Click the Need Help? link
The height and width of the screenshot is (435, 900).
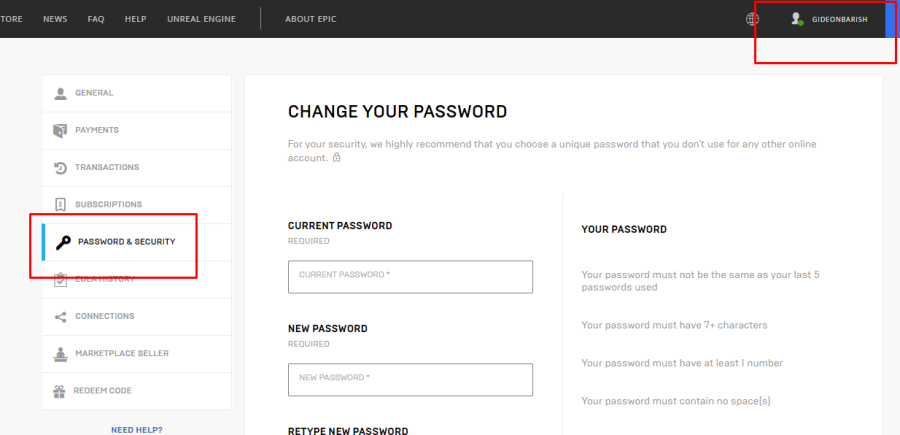(137, 430)
